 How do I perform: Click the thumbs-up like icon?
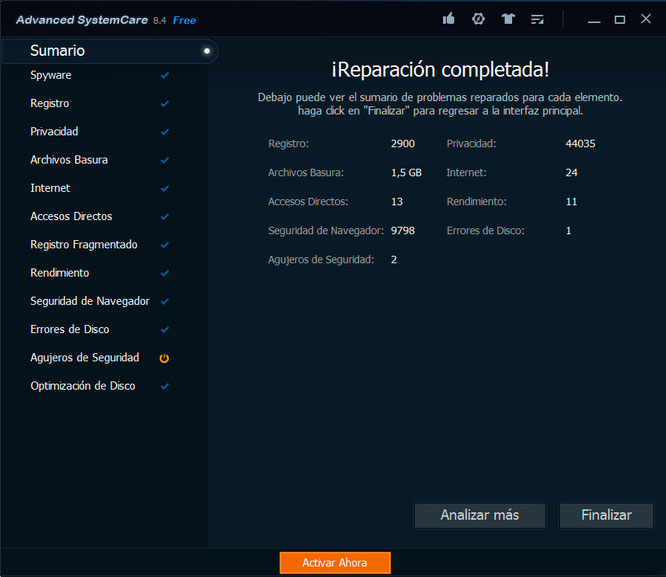[x=449, y=19]
